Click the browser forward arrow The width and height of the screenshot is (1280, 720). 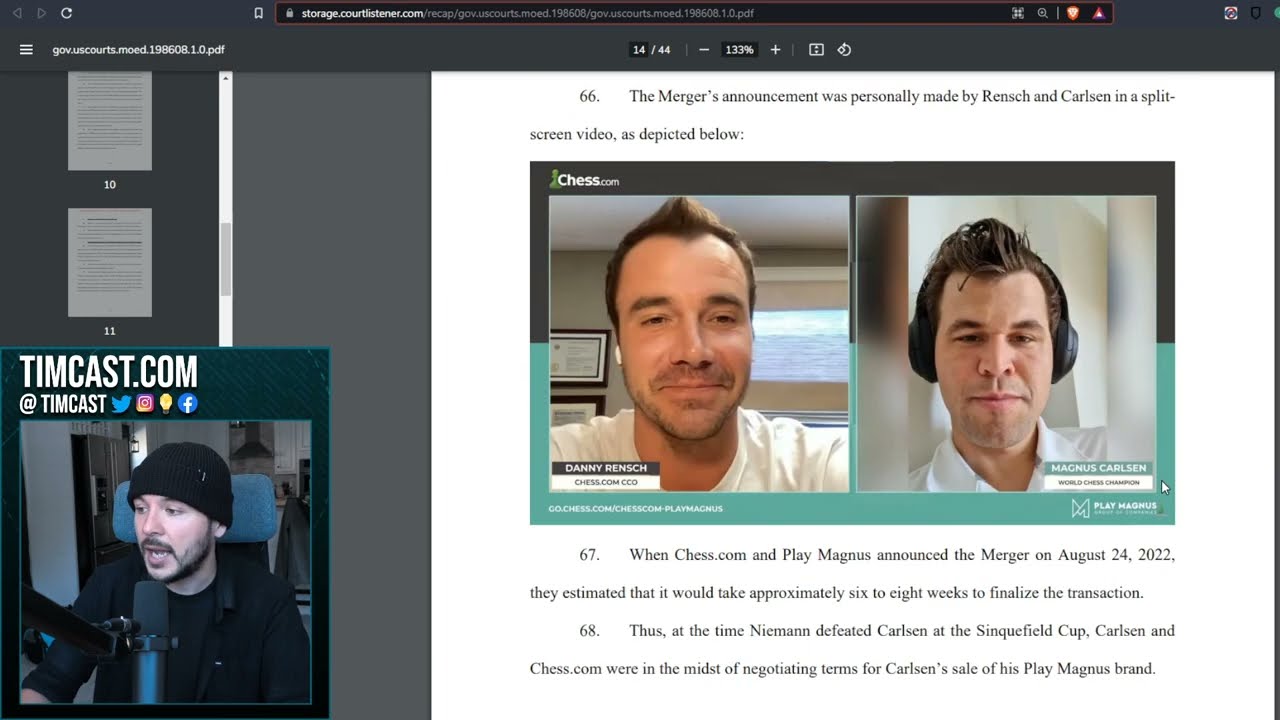42,13
